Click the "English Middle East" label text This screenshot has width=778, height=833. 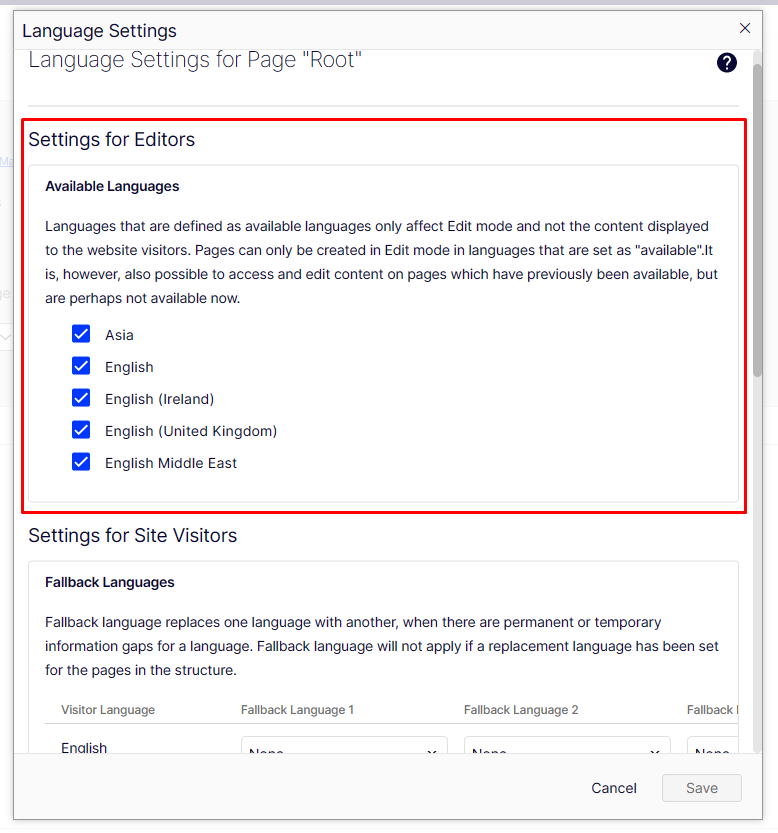click(x=171, y=463)
